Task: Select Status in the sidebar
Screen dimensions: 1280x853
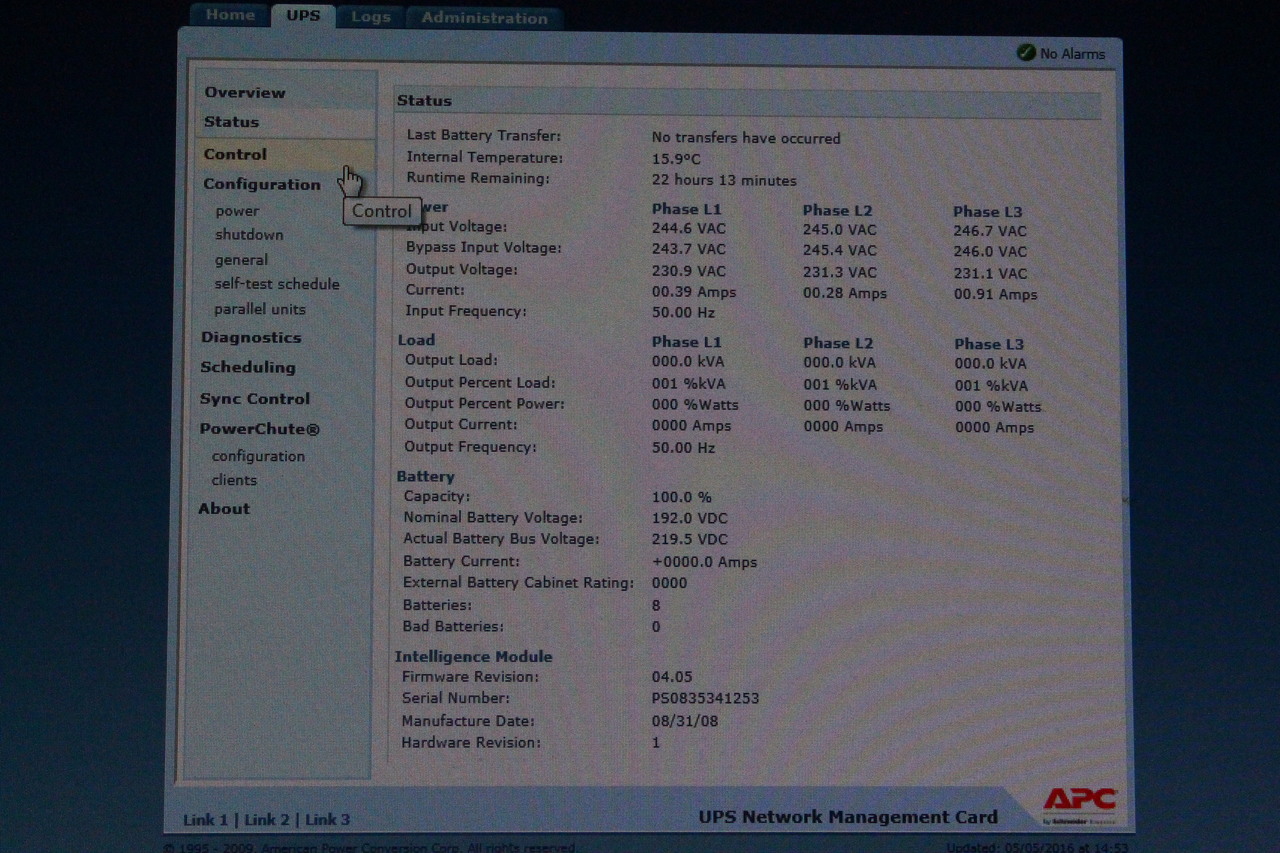Action: coord(231,122)
